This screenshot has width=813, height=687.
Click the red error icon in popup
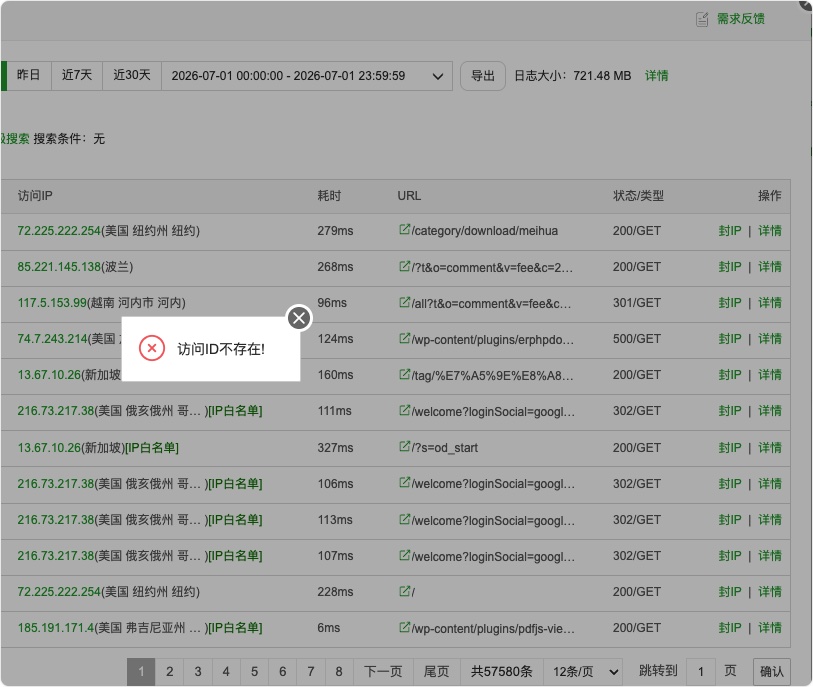point(152,348)
